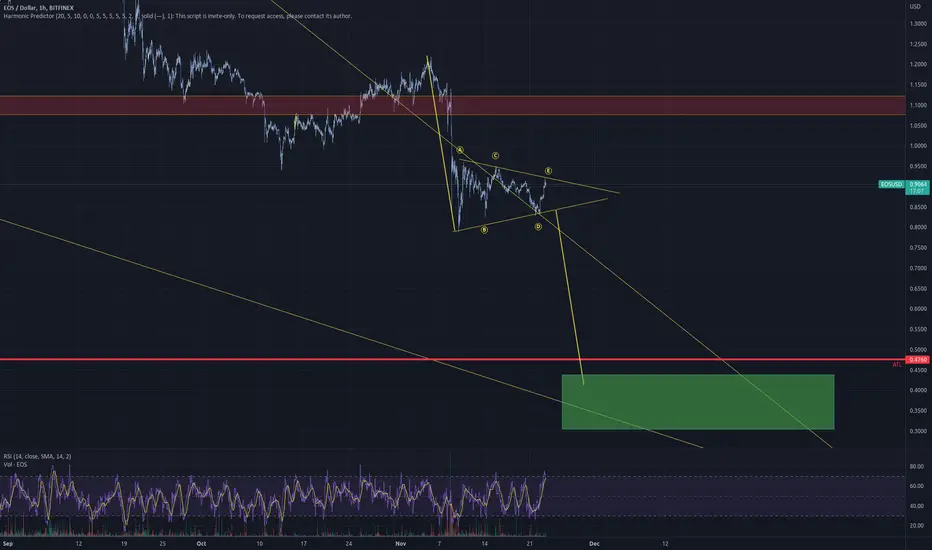Select wave label D below the triangle
The height and width of the screenshot is (550, 932).
tap(538, 227)
